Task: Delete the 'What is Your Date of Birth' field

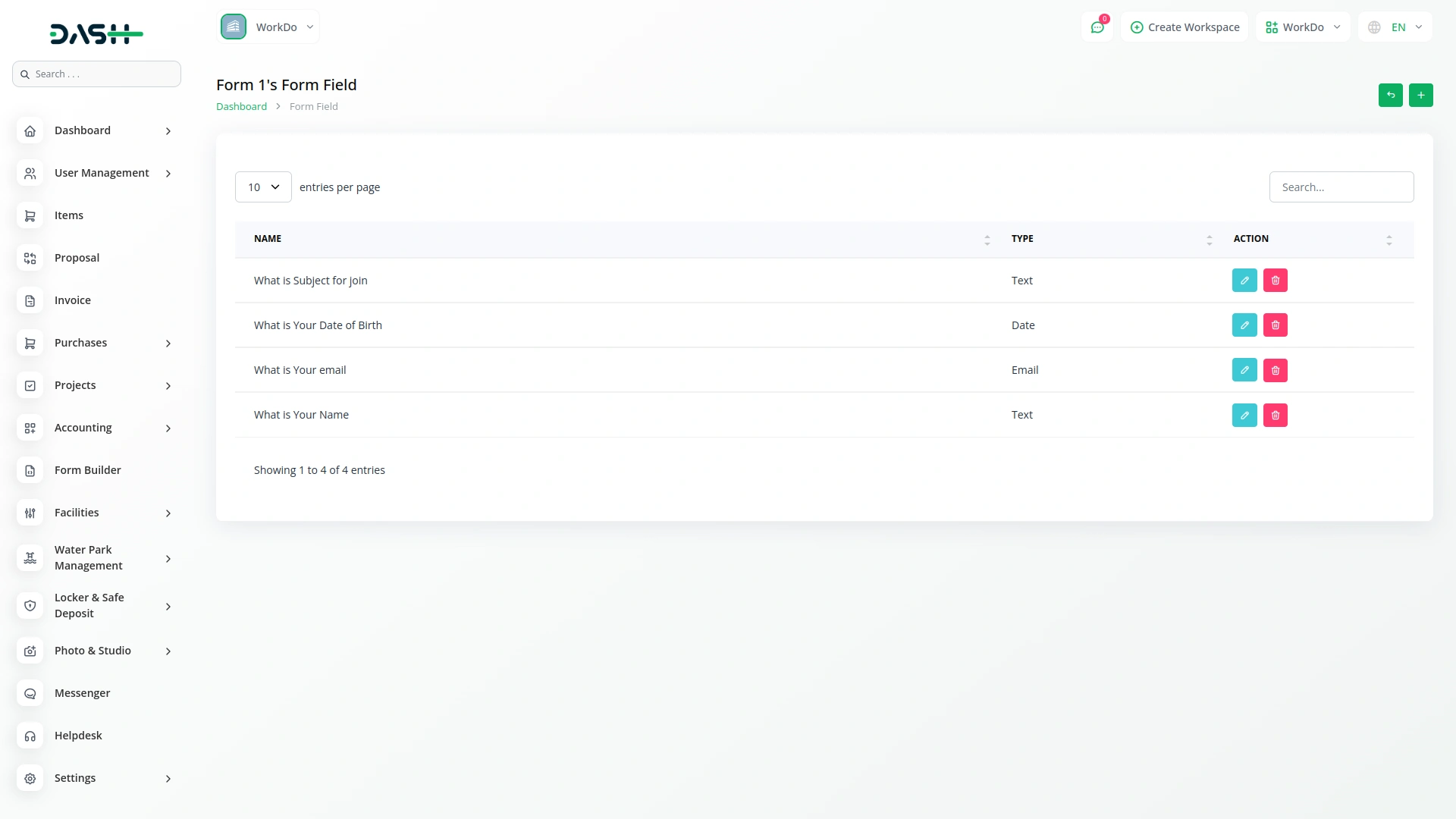Action: point(1276,325)
